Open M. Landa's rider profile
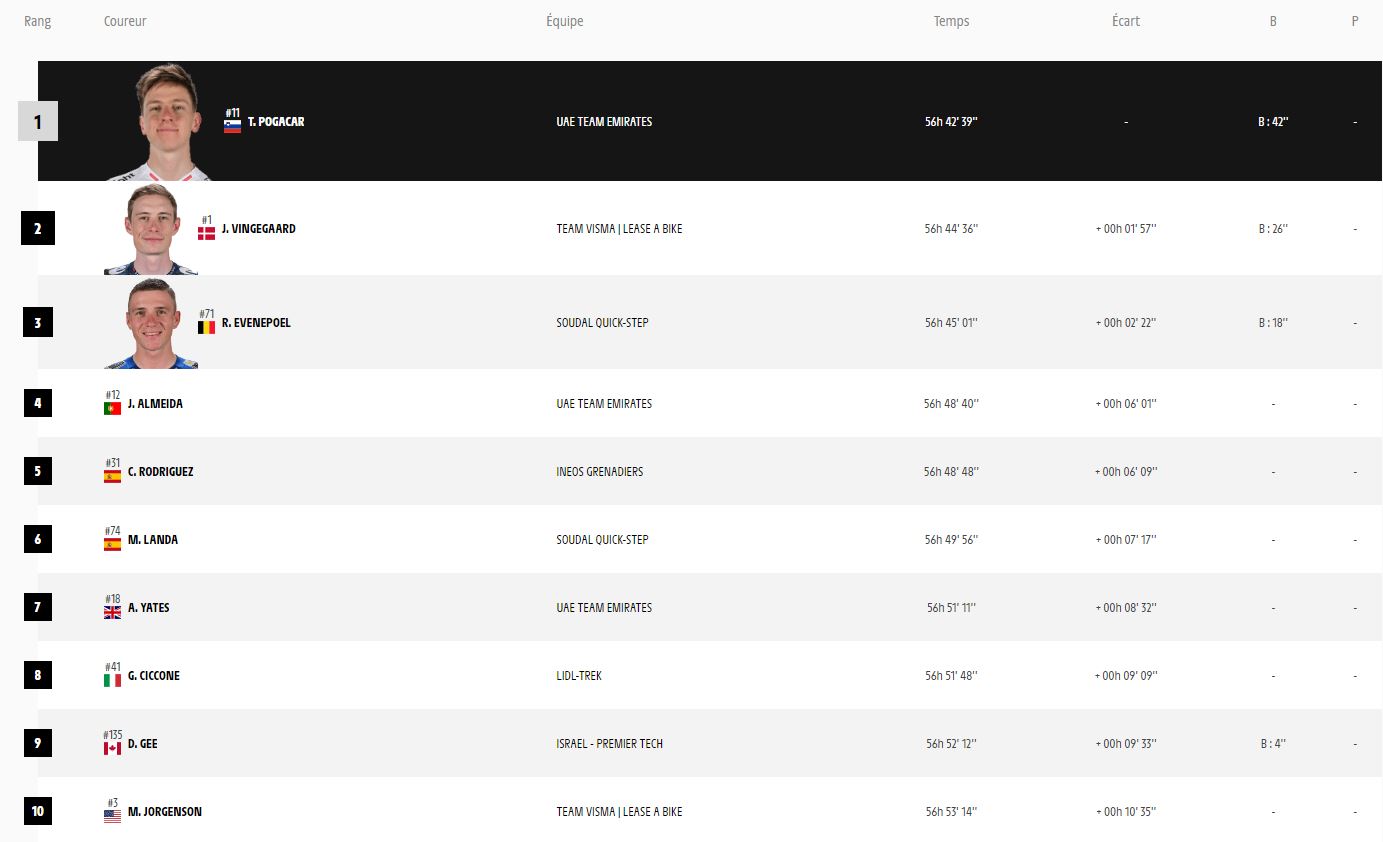 click(153, 540)
